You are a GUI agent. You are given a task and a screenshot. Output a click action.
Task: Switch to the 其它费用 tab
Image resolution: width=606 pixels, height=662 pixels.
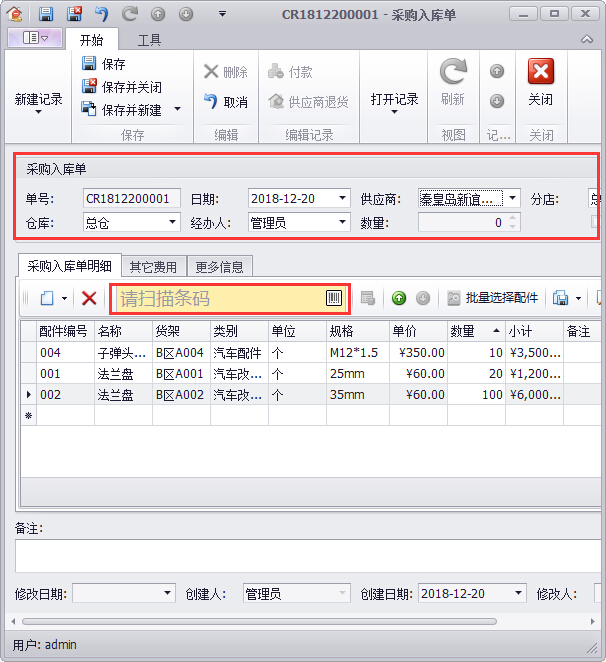point(153,267)
